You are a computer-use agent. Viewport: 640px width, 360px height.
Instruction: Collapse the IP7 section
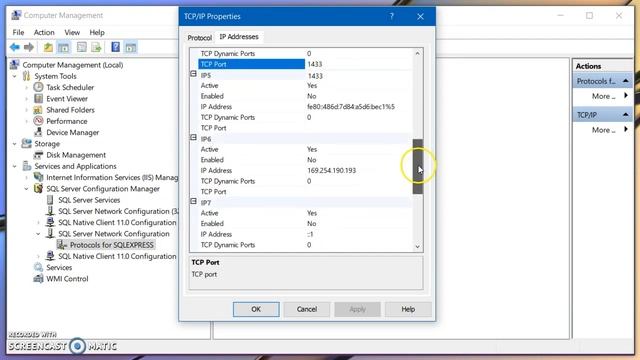coord(193,201)
